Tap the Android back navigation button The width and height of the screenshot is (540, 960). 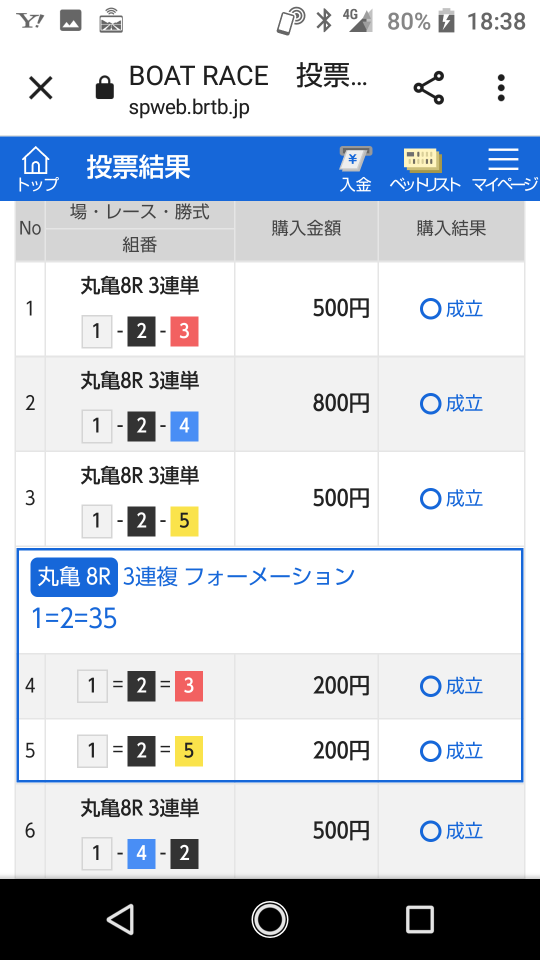121,920
